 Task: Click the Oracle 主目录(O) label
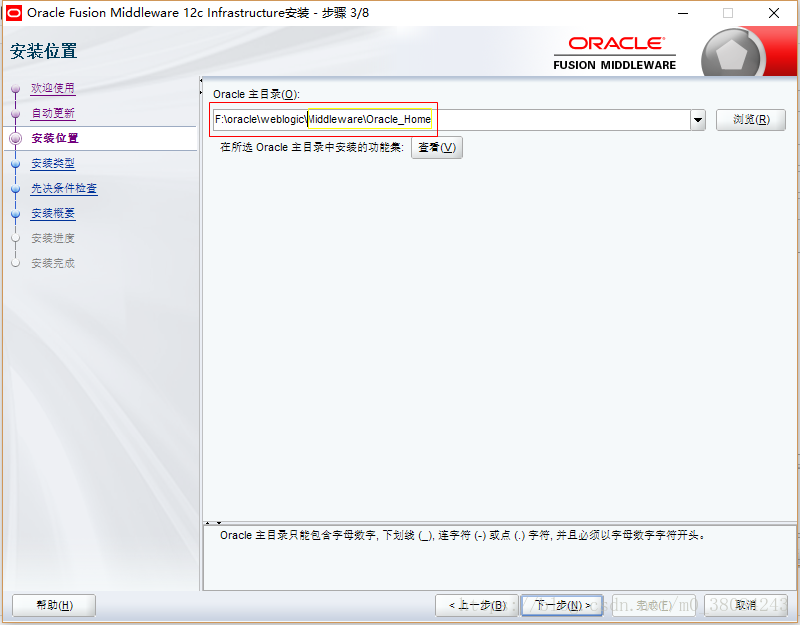click(256, 94)
